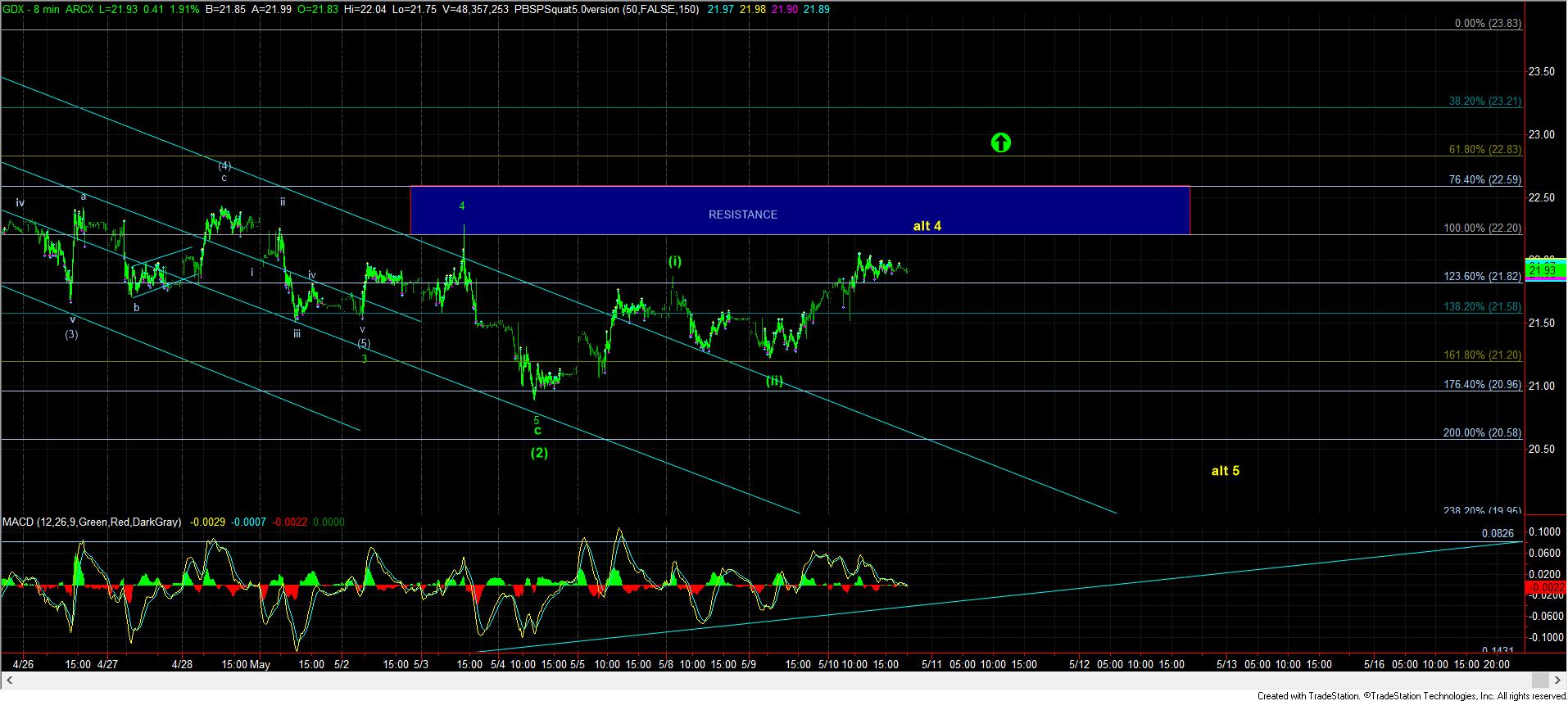
Task: Click the scrollbar right arrow
Action: (x=1556, y=680)
